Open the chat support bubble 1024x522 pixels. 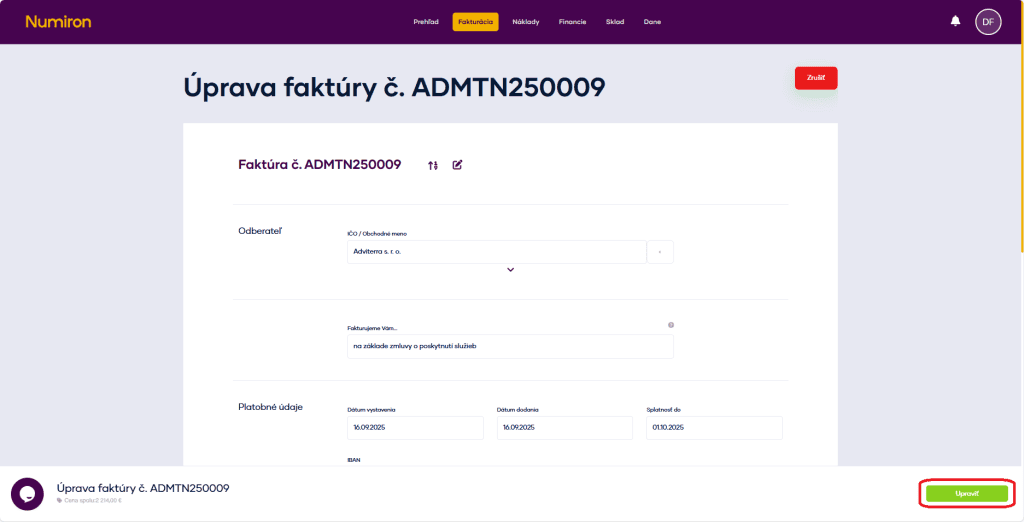point(27,494)
